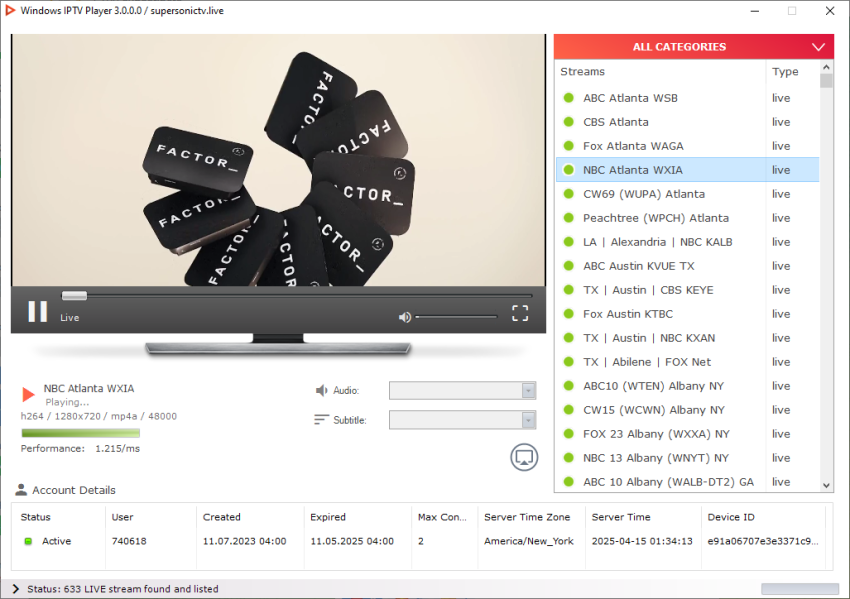Select the TX | Austin | CBS KEYE stream
This screenshot has width=850, height=599.
click(687, 290)
